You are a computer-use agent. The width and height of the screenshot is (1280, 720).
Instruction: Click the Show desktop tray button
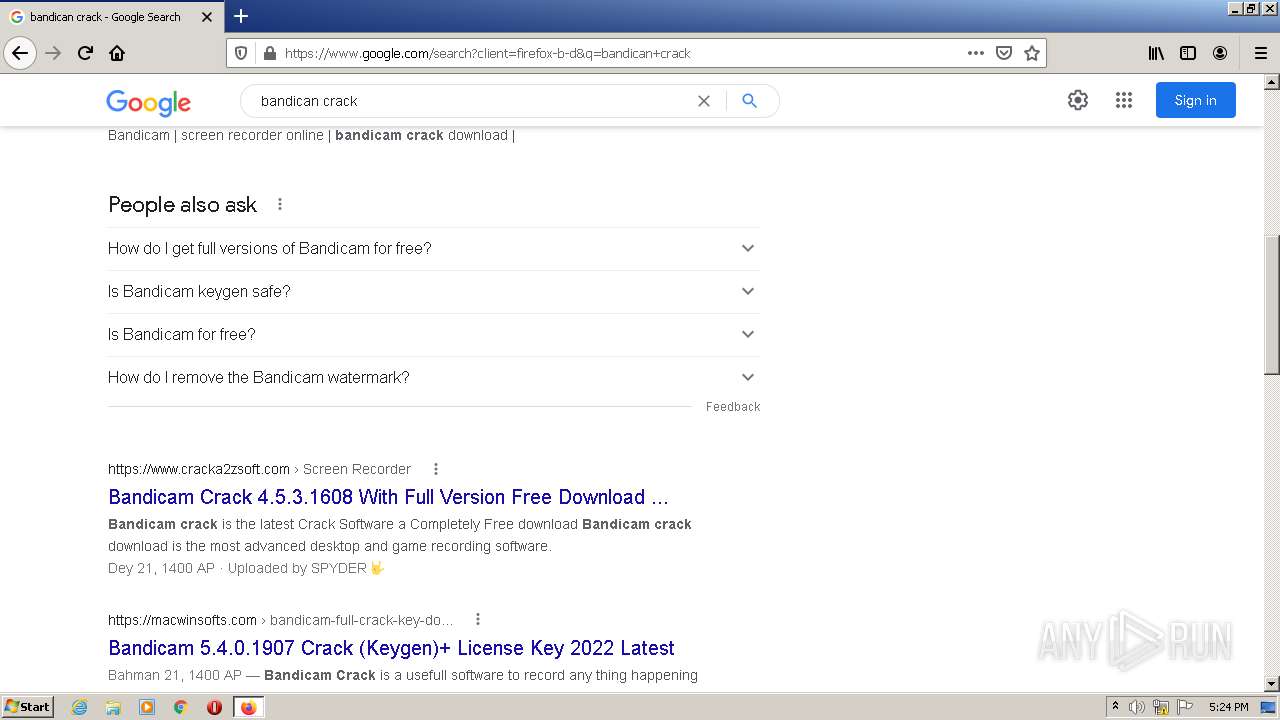tap(1268, 707)
